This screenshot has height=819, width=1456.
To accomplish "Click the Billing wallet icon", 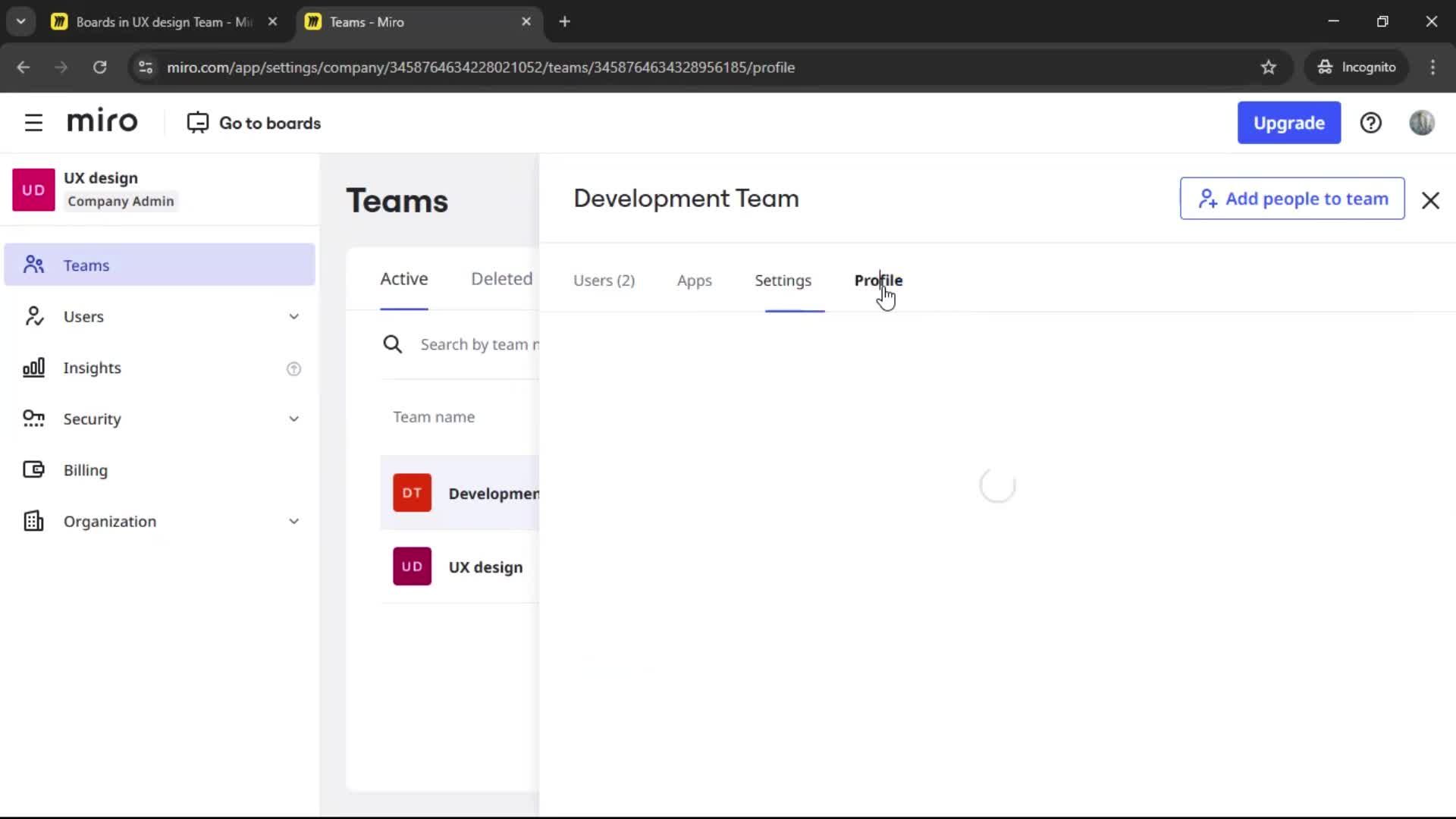I will point(33,470).
